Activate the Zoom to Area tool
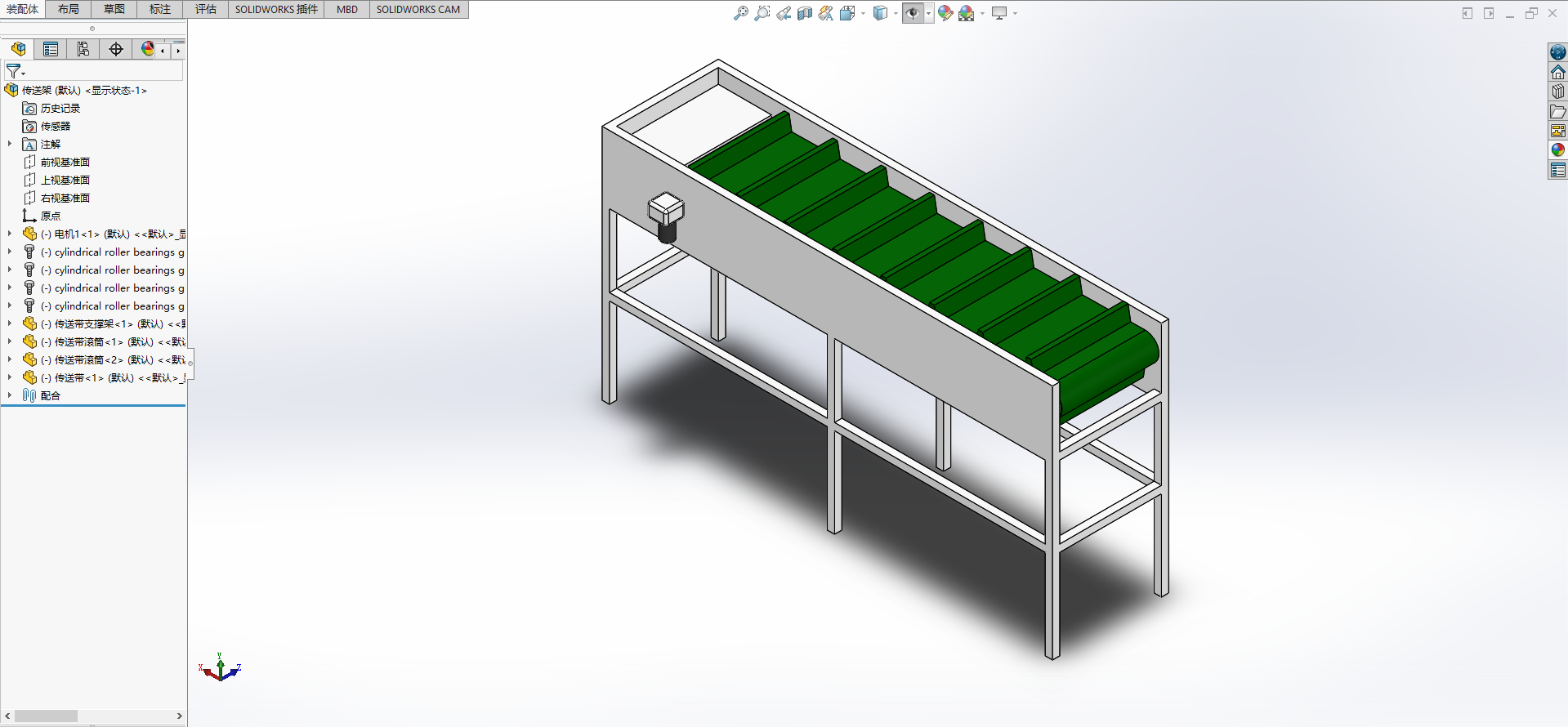1568x727 pixels. (x=762, y=13)
